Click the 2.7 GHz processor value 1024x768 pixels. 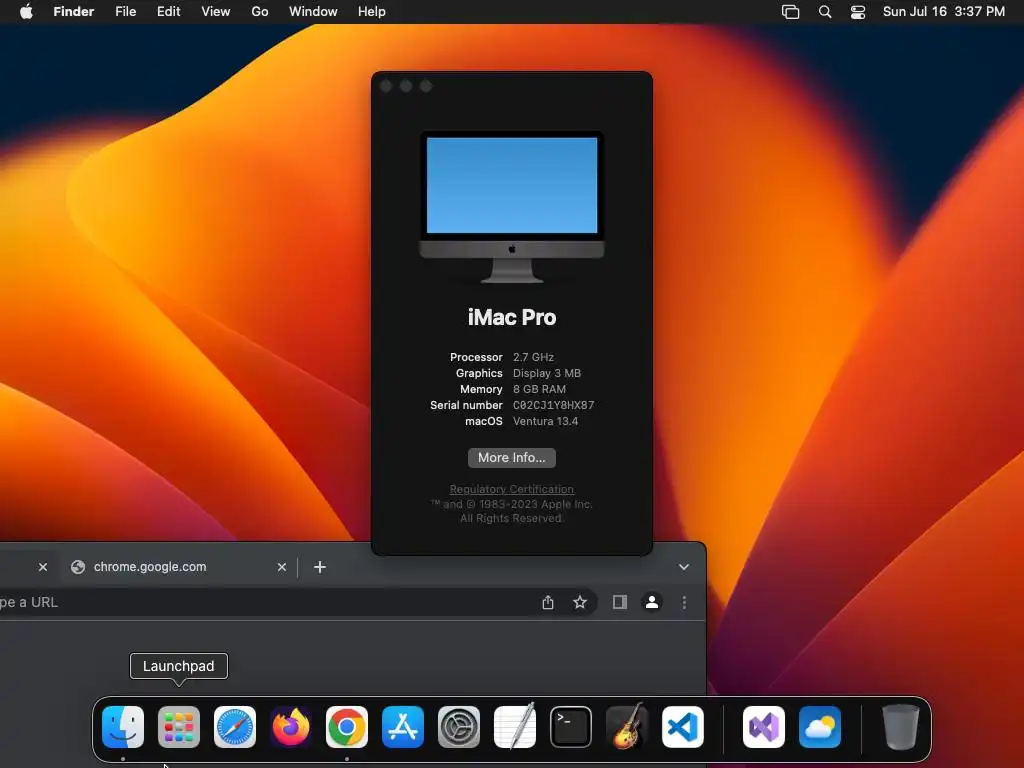[x=534, y=357]
